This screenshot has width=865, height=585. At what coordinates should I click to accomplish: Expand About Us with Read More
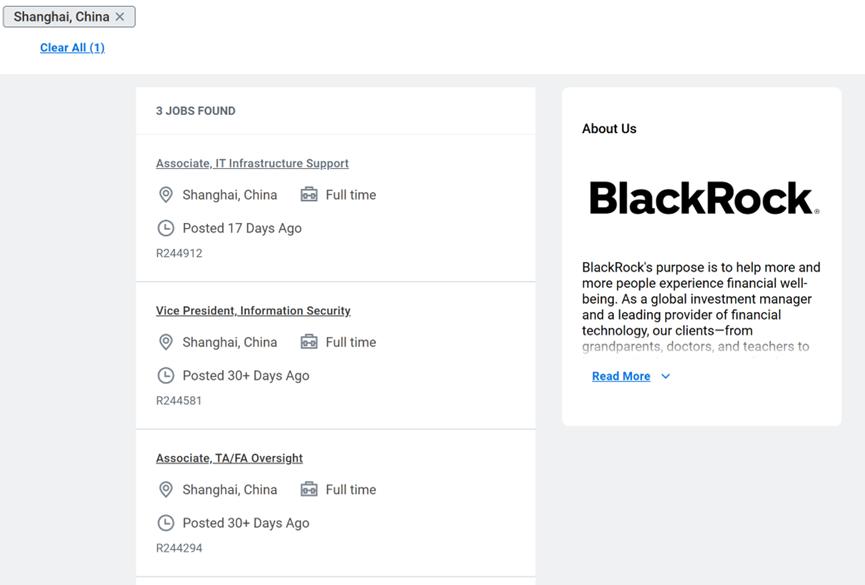tap(621, 377)
